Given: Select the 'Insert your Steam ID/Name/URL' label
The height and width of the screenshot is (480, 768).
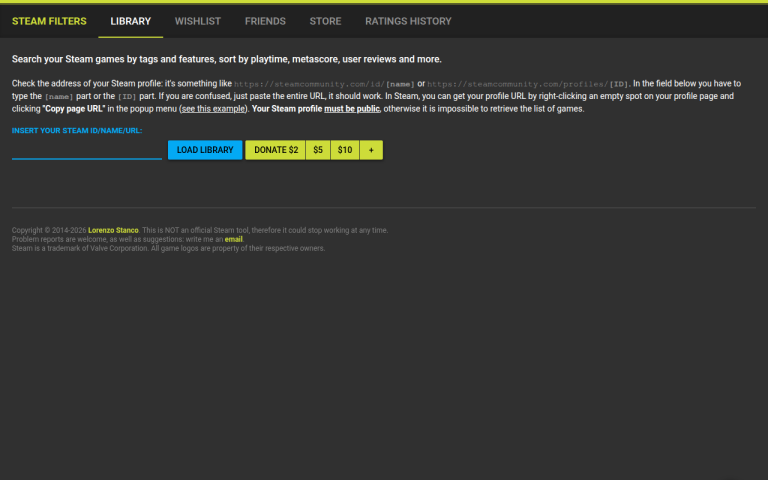Looking at the screenshot, I should point(77,130).
